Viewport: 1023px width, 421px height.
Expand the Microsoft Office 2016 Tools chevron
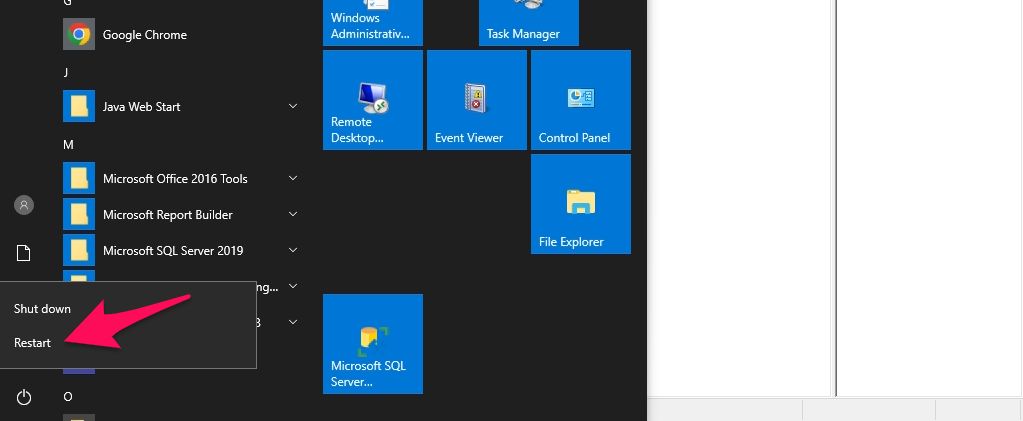pos(293,178)
